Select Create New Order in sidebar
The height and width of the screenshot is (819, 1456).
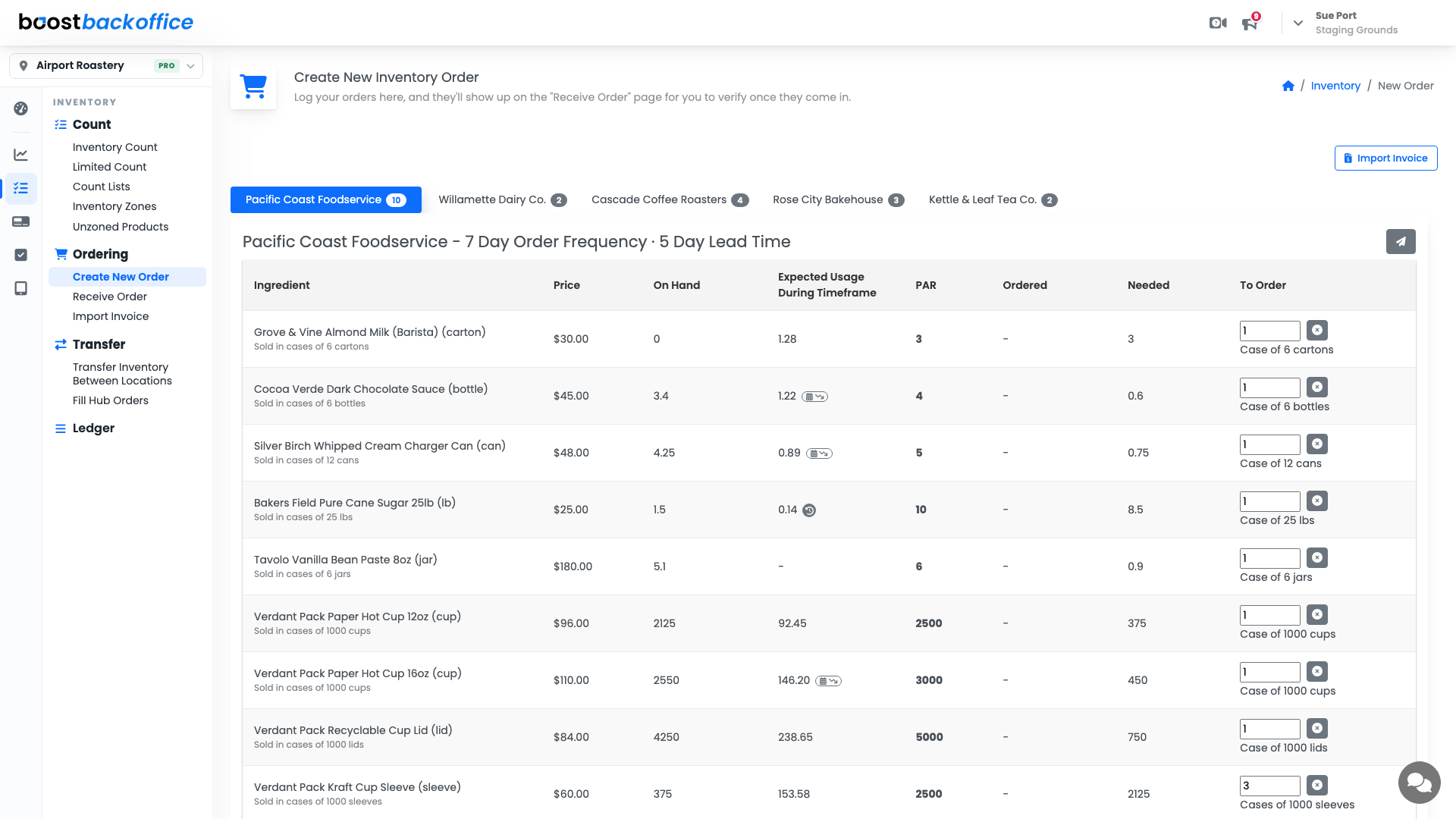point(127,277)
